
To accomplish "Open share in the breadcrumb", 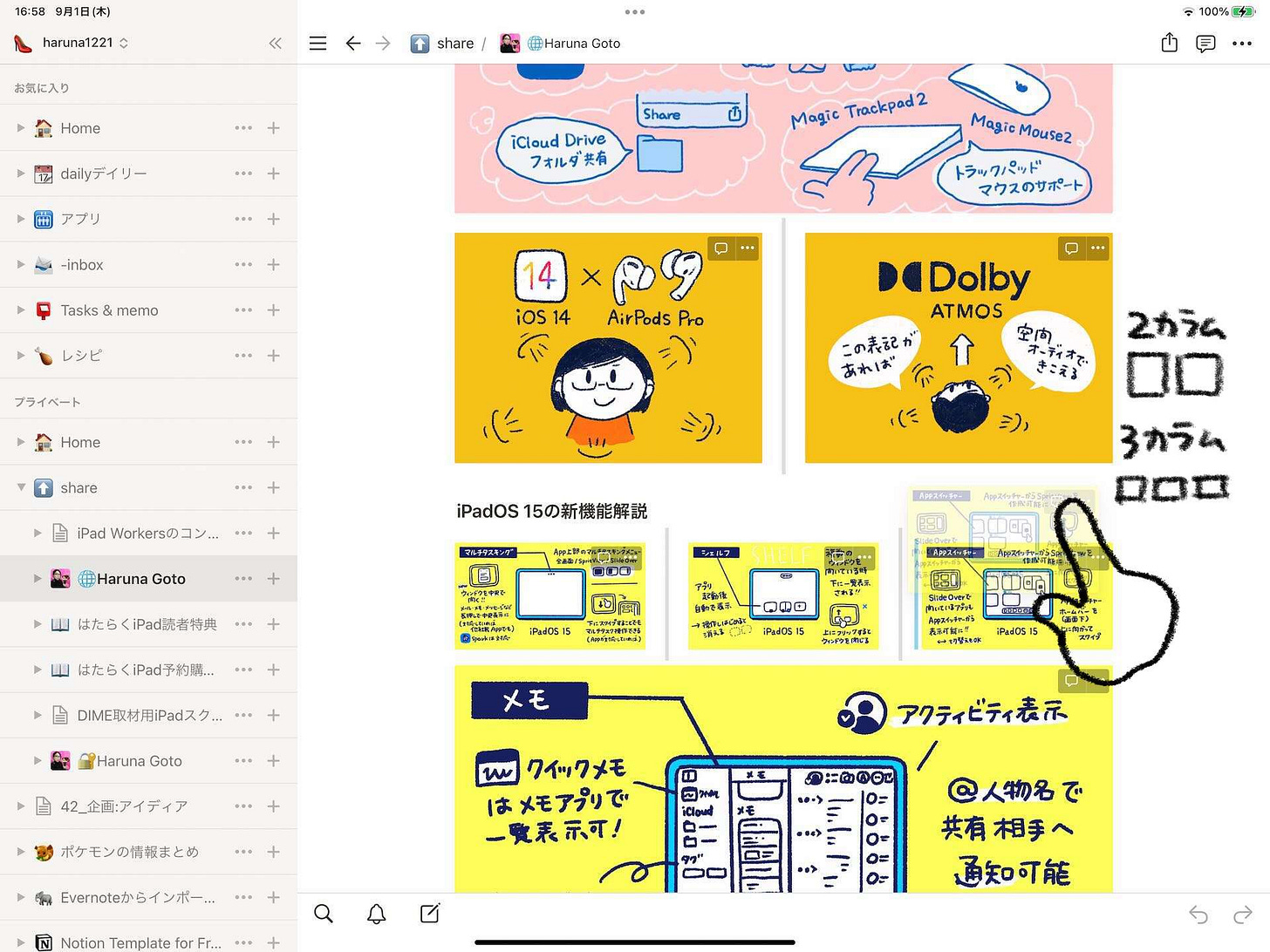I will (442, 43).
